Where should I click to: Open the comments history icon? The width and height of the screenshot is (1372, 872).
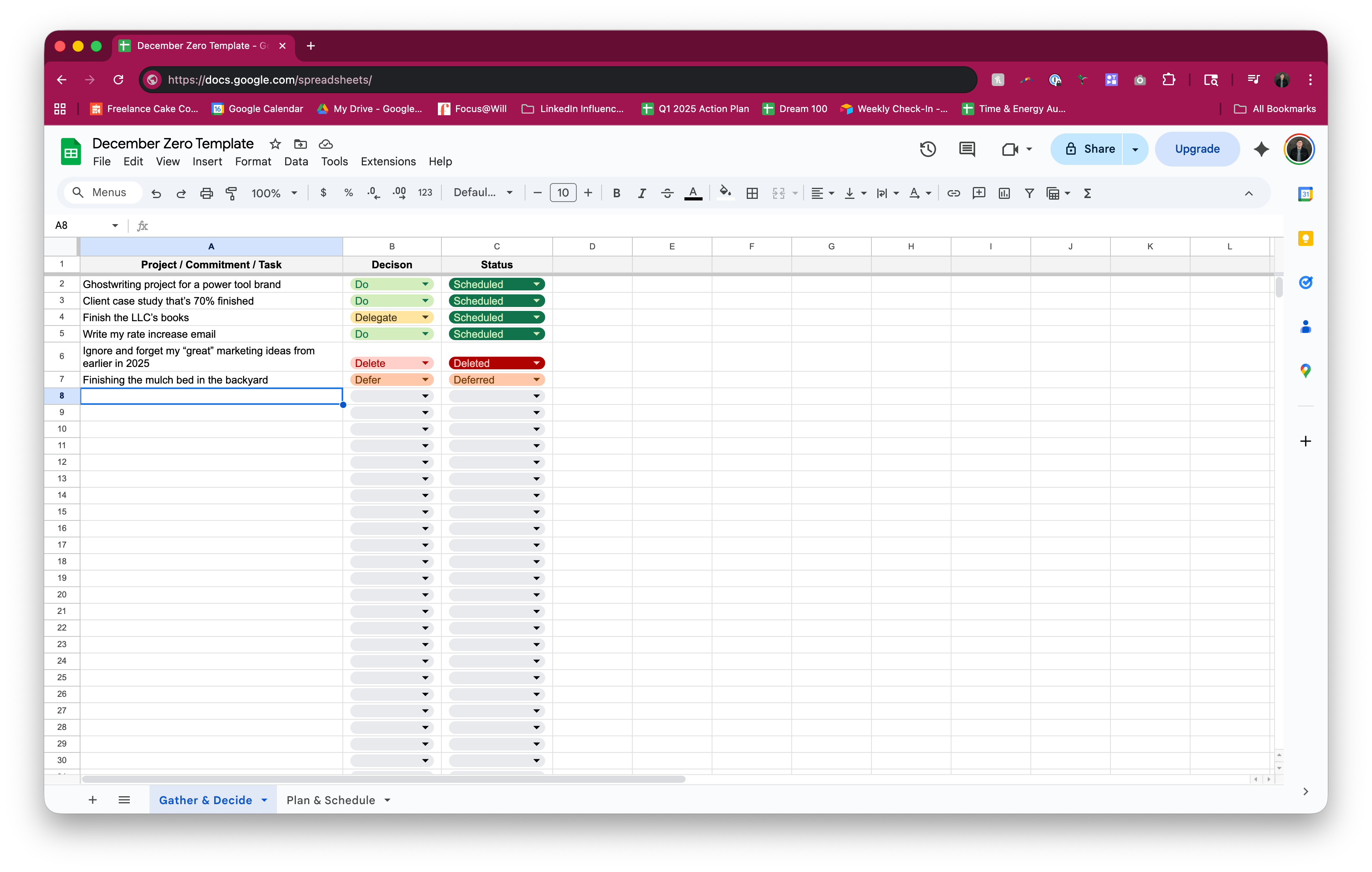click(967, 149)
